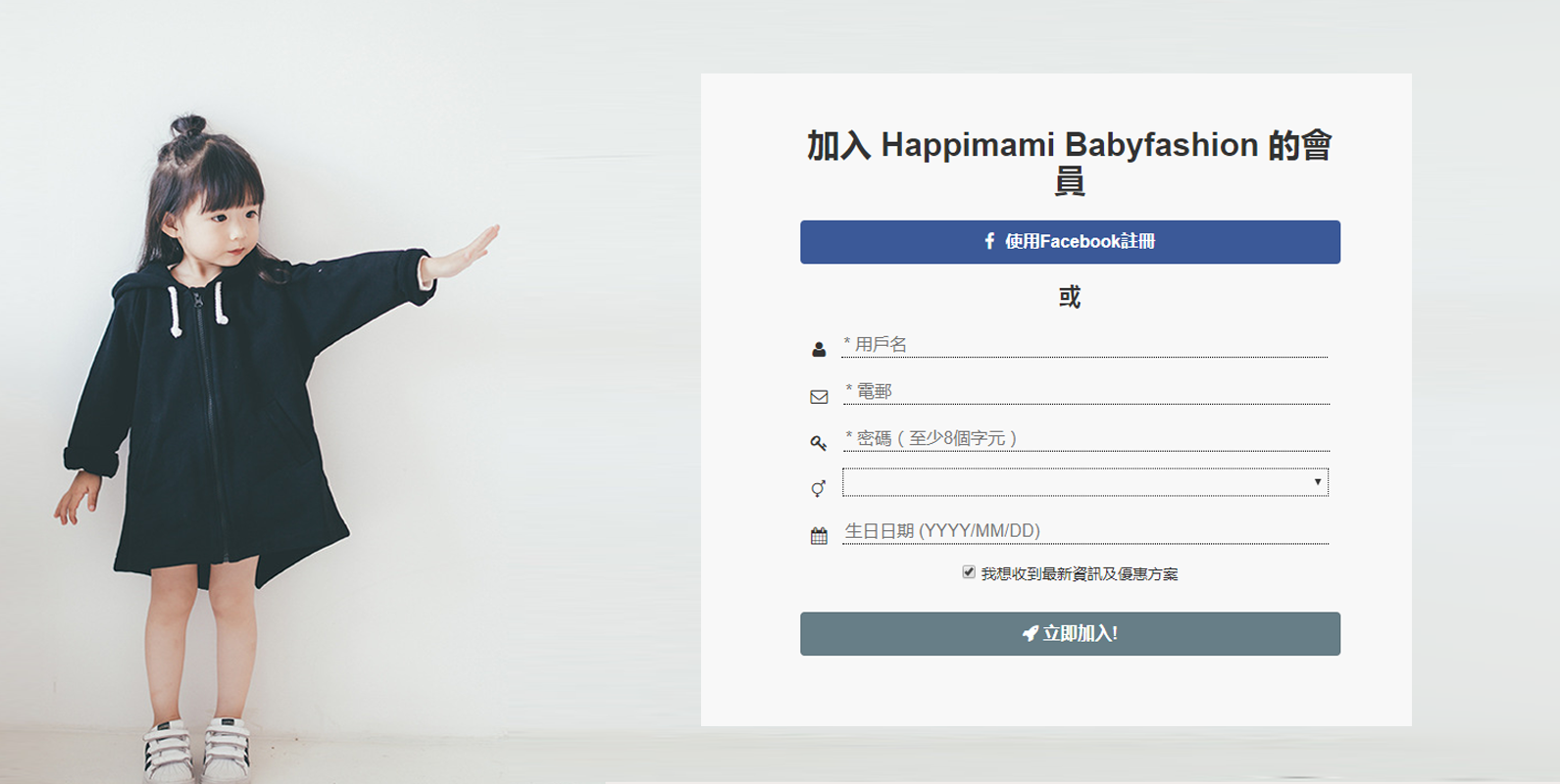Click the 或 separator text
Image resolution: width=1560 pixels, height=784 pixels.
(1070, 297)
